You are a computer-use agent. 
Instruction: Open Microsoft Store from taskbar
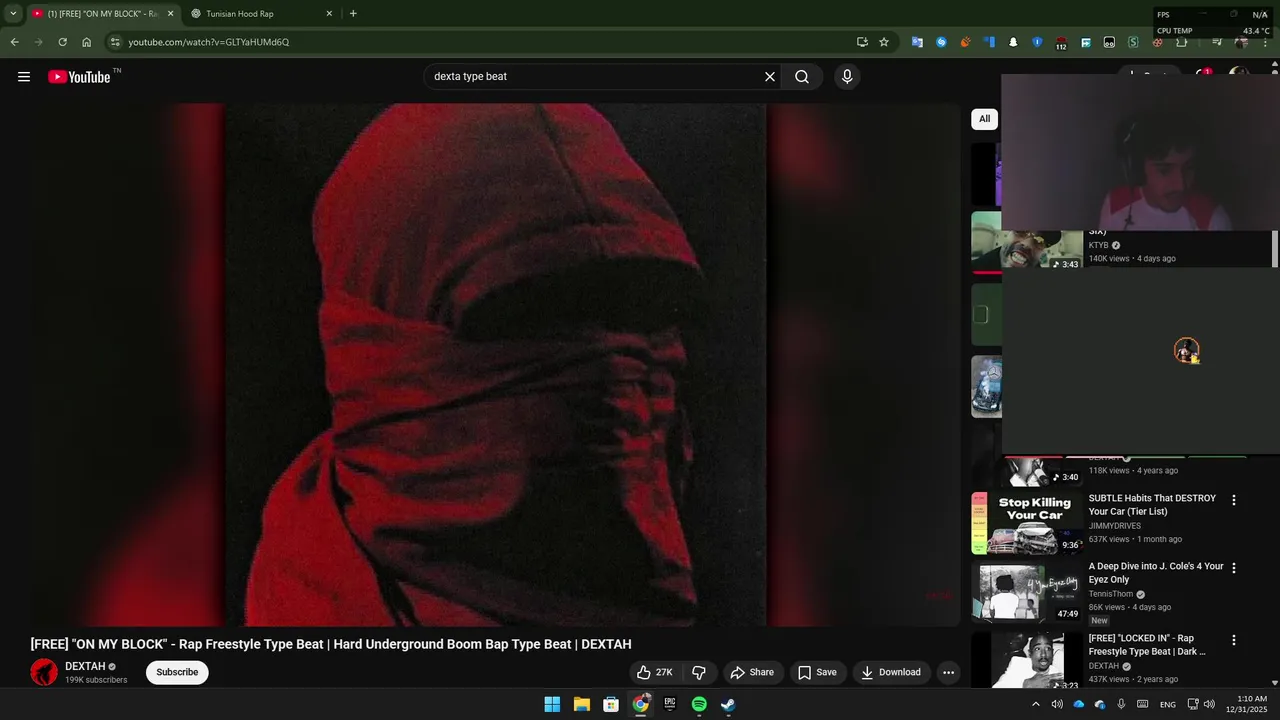pyautogui.click(x=611, y=704)
